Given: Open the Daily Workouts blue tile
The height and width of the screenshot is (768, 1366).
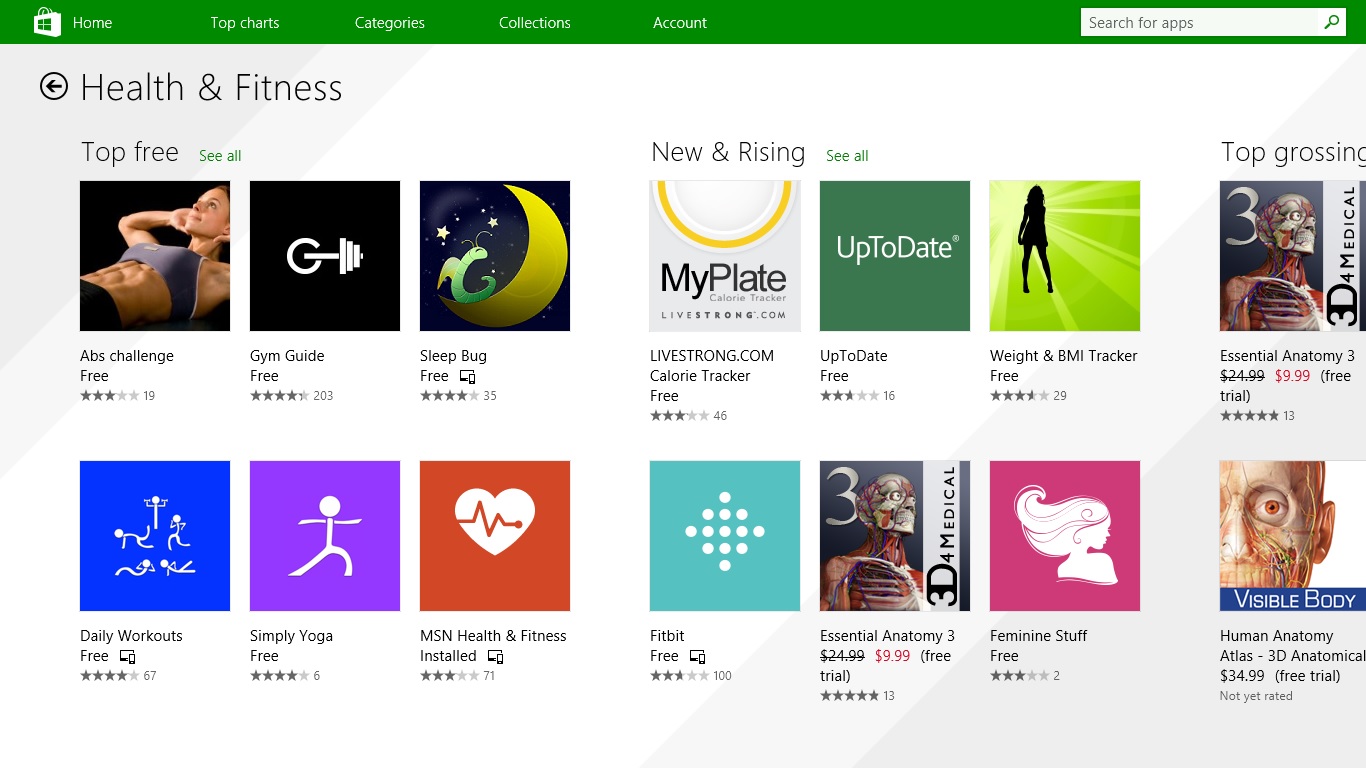Looking at the screenshot, I should coord(155,536).
